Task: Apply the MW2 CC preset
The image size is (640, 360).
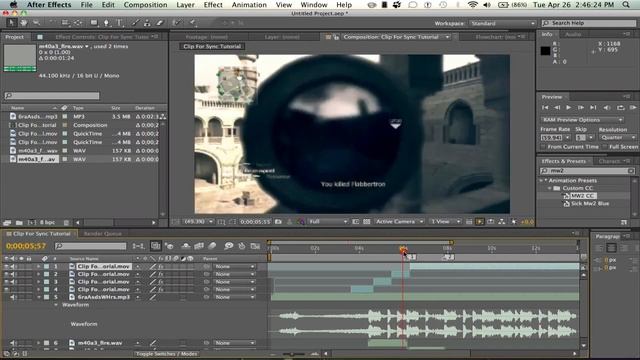Action: 582,196
